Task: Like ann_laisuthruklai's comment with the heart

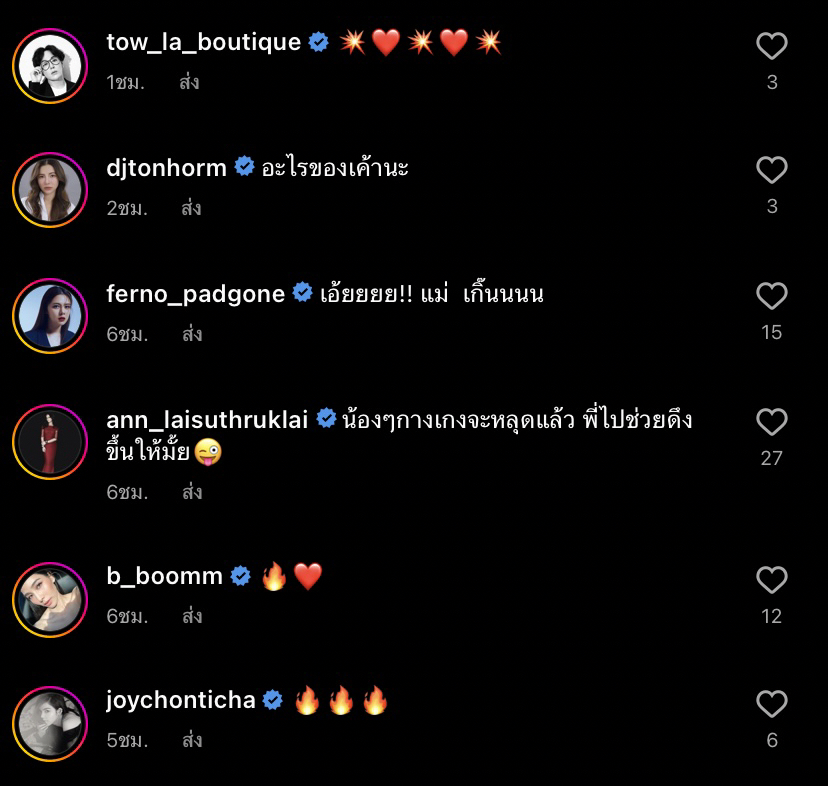Action: tap(771, 422)
